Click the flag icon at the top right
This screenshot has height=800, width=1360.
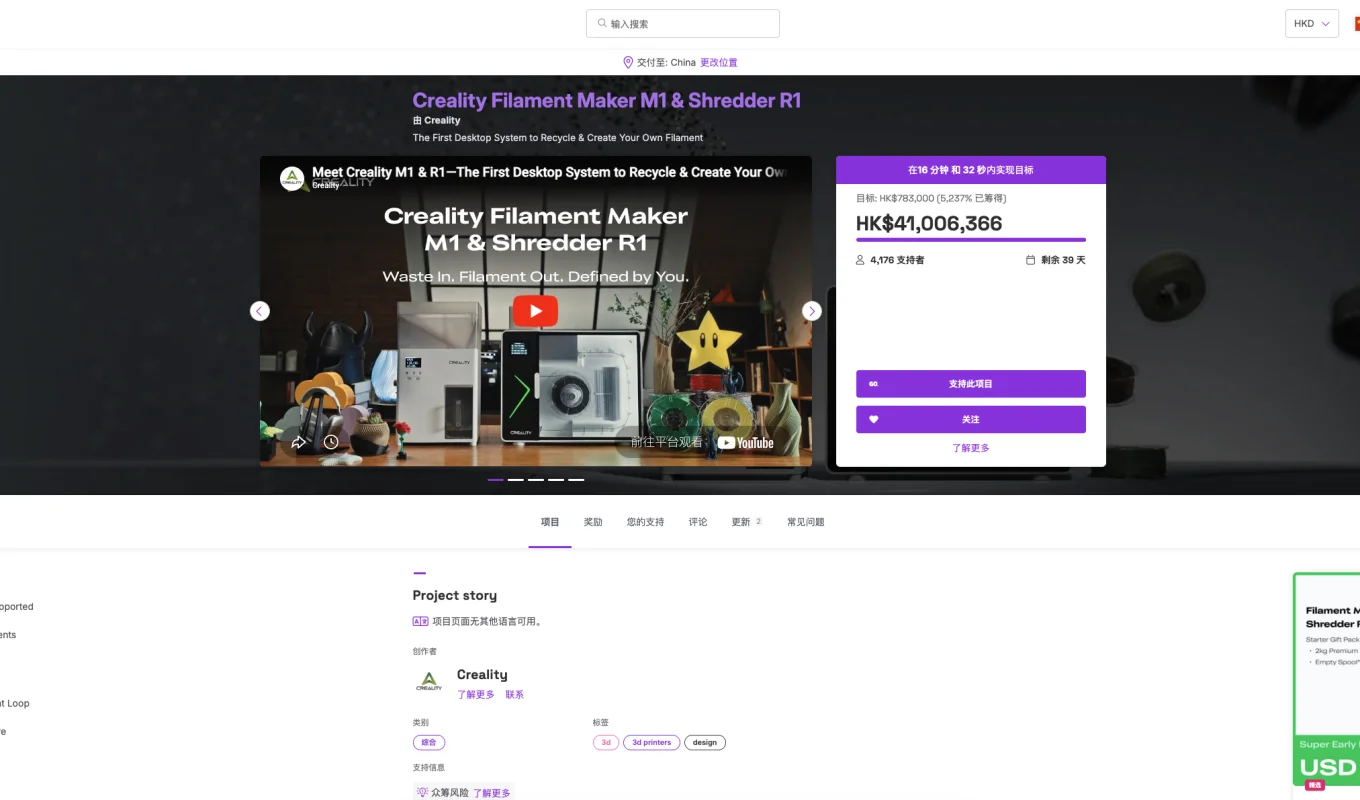click(1355, 23)
